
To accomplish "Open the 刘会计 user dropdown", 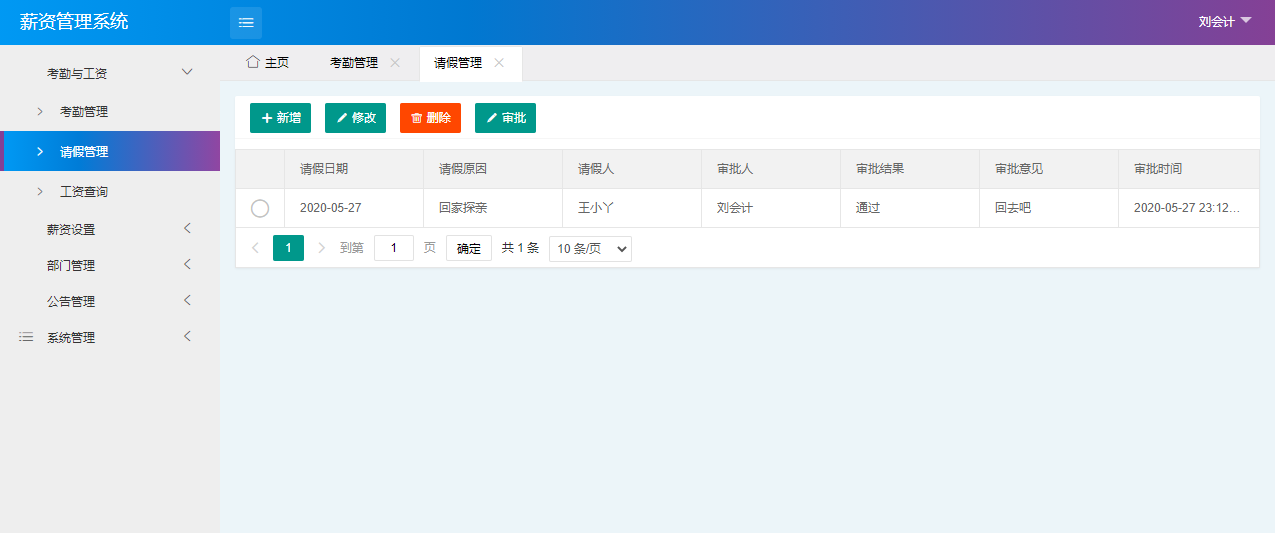I will point(1224,22).
